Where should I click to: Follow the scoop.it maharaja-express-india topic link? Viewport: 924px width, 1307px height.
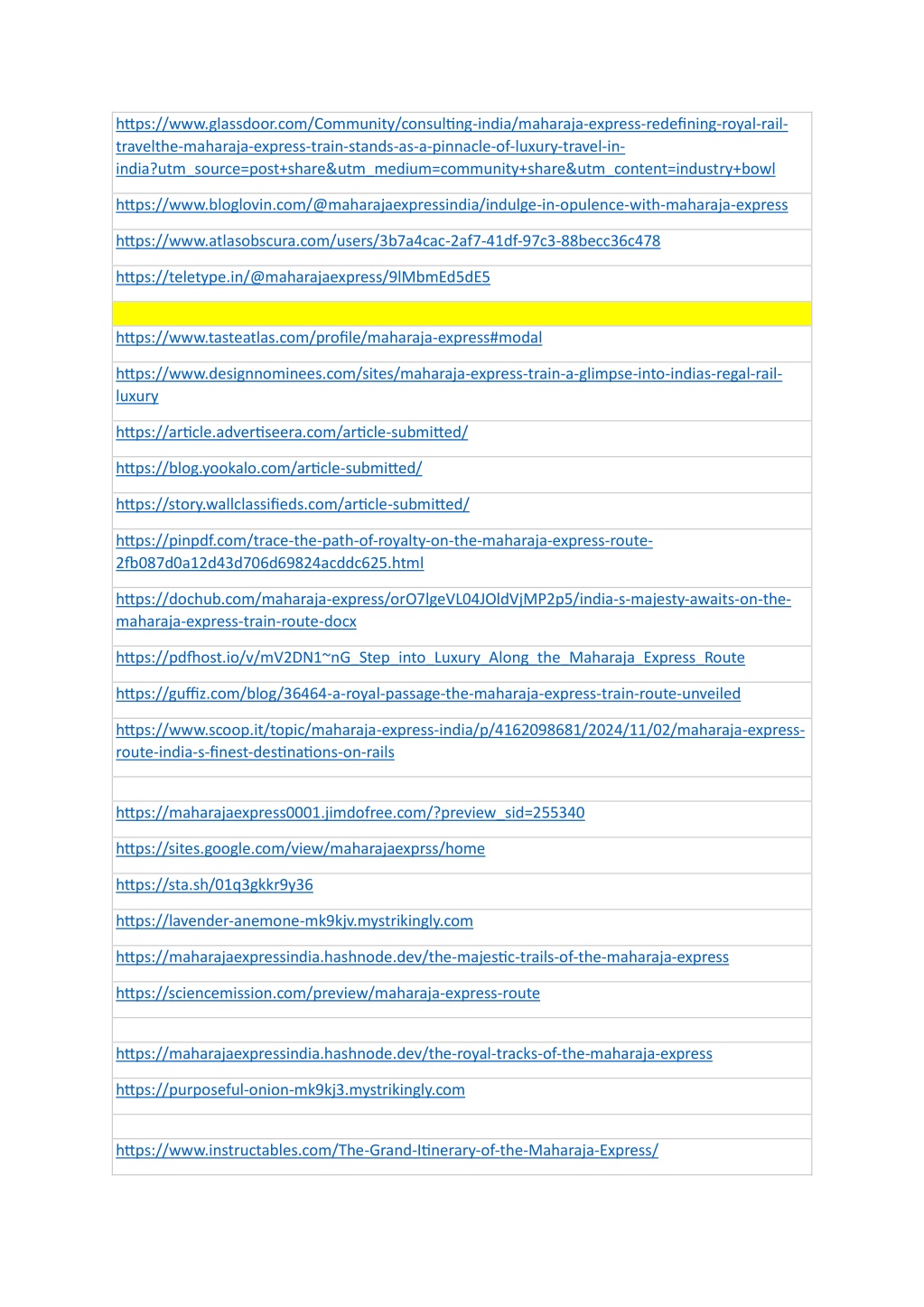click(460, 742)
